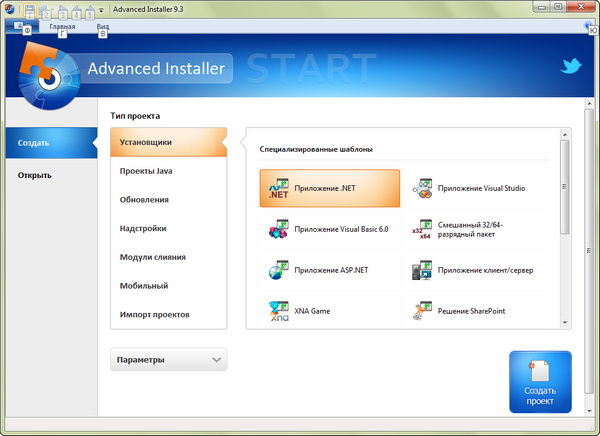Image resolution: width=600 pixels, height=436 pixels.
Task: Select the Приложение Visual Basic 6.0 template
Action: [329, 229]
